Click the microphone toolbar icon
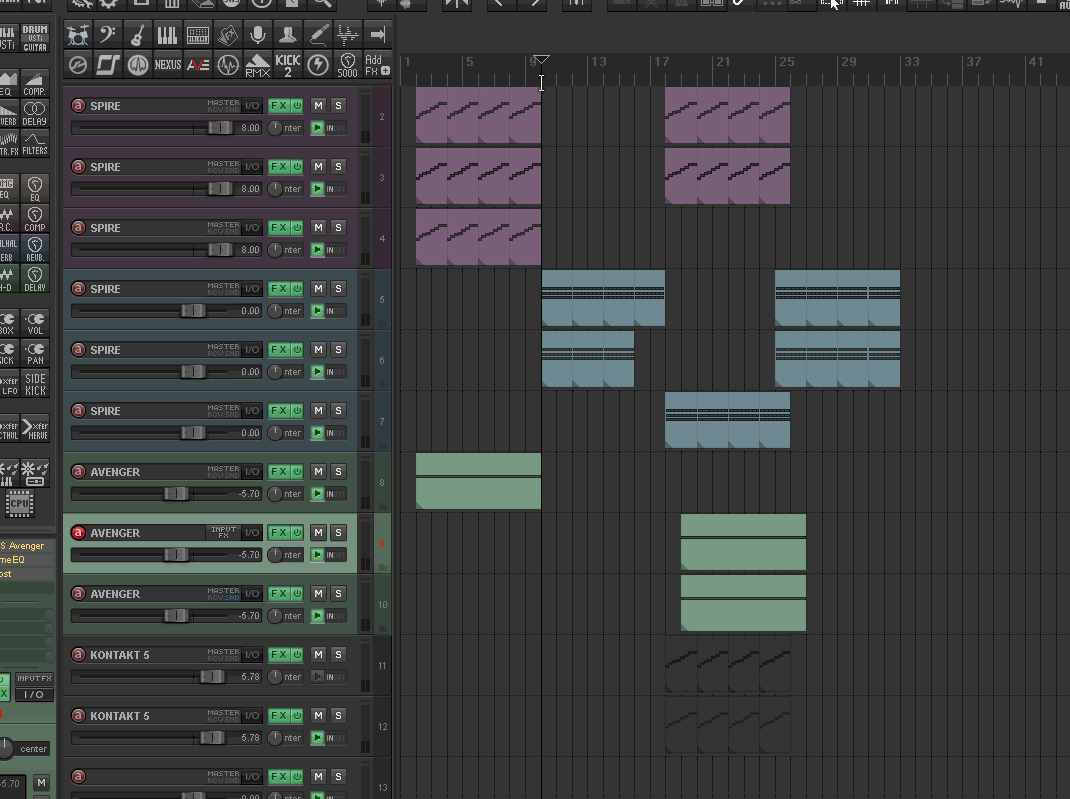 257,35
